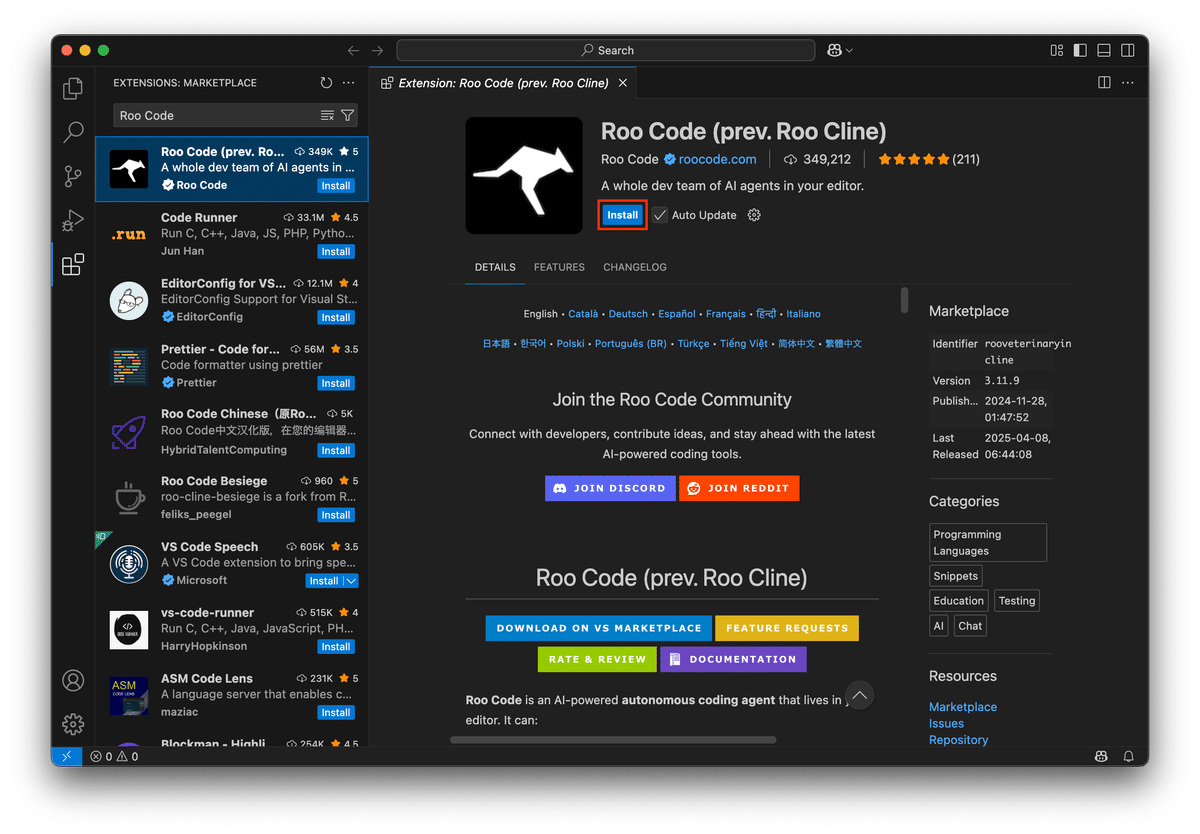
Task: Open the Run and Debug view
Action: point(72,220)
